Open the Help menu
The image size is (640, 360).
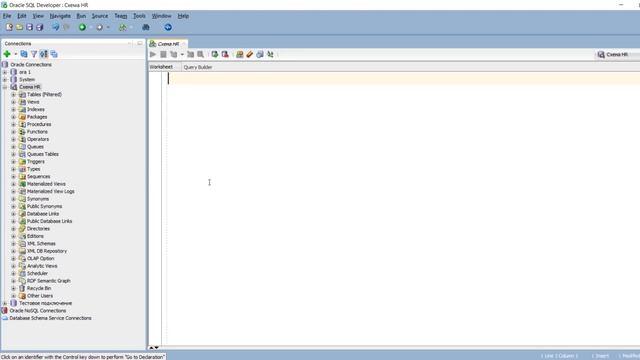coord(183,16)
